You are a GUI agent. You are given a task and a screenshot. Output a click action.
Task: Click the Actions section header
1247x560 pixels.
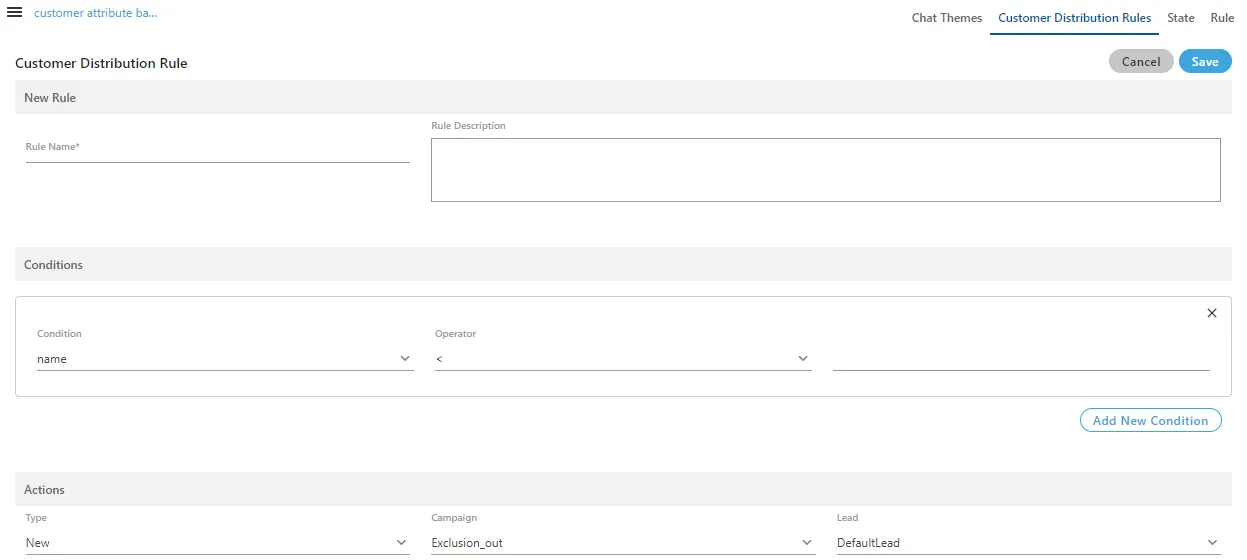coord(623,490)
